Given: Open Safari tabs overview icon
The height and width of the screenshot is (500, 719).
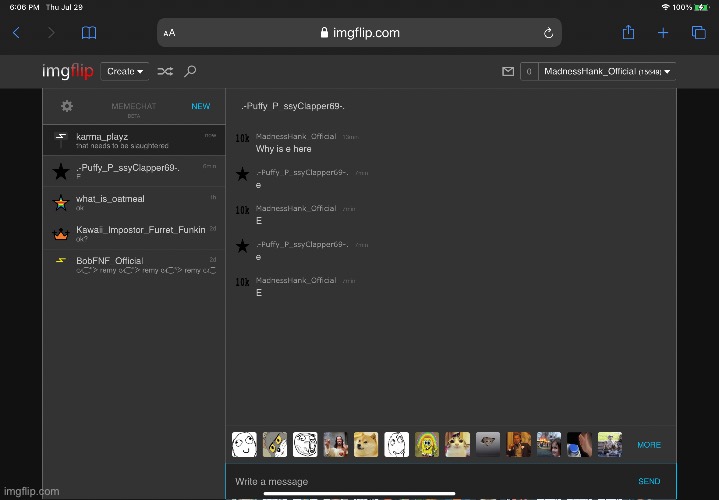Looking at the screenshot, I should 699,33.
